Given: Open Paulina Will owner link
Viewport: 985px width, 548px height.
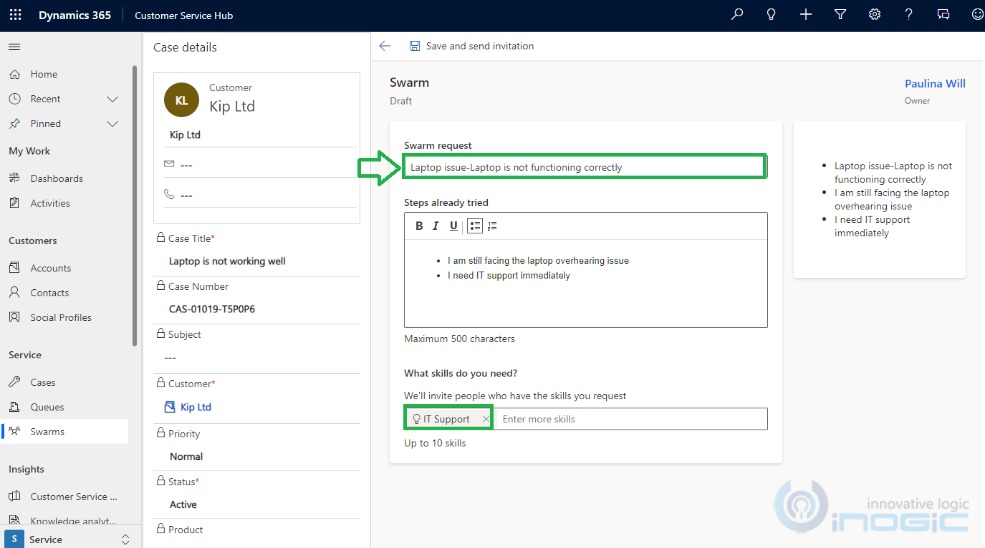Looking at the screenshot, I should (935, 84).
